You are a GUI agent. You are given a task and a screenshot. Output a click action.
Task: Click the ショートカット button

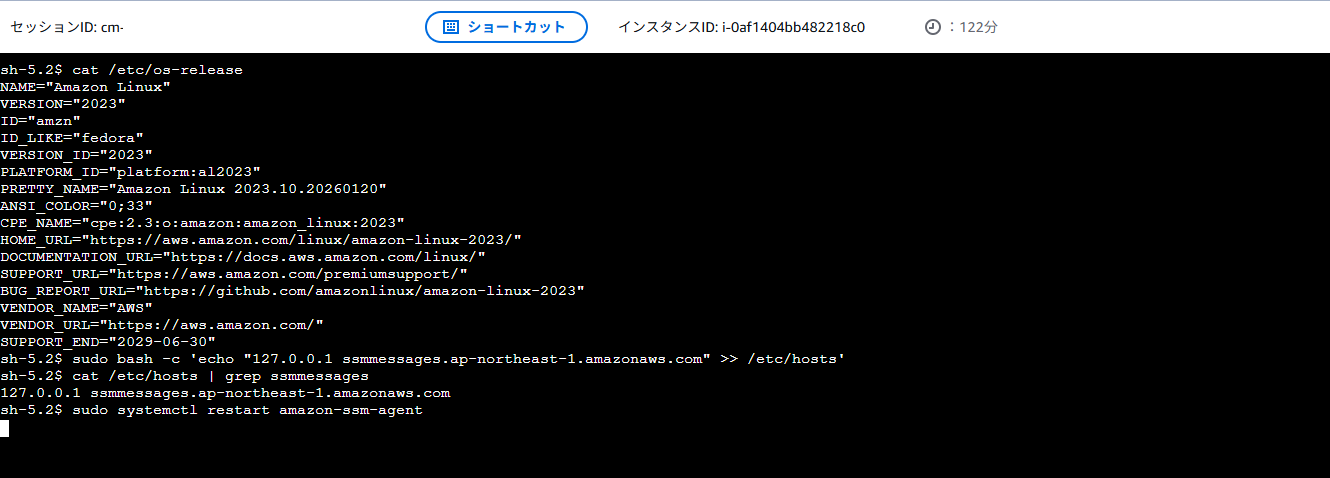(x=506, y=27)
